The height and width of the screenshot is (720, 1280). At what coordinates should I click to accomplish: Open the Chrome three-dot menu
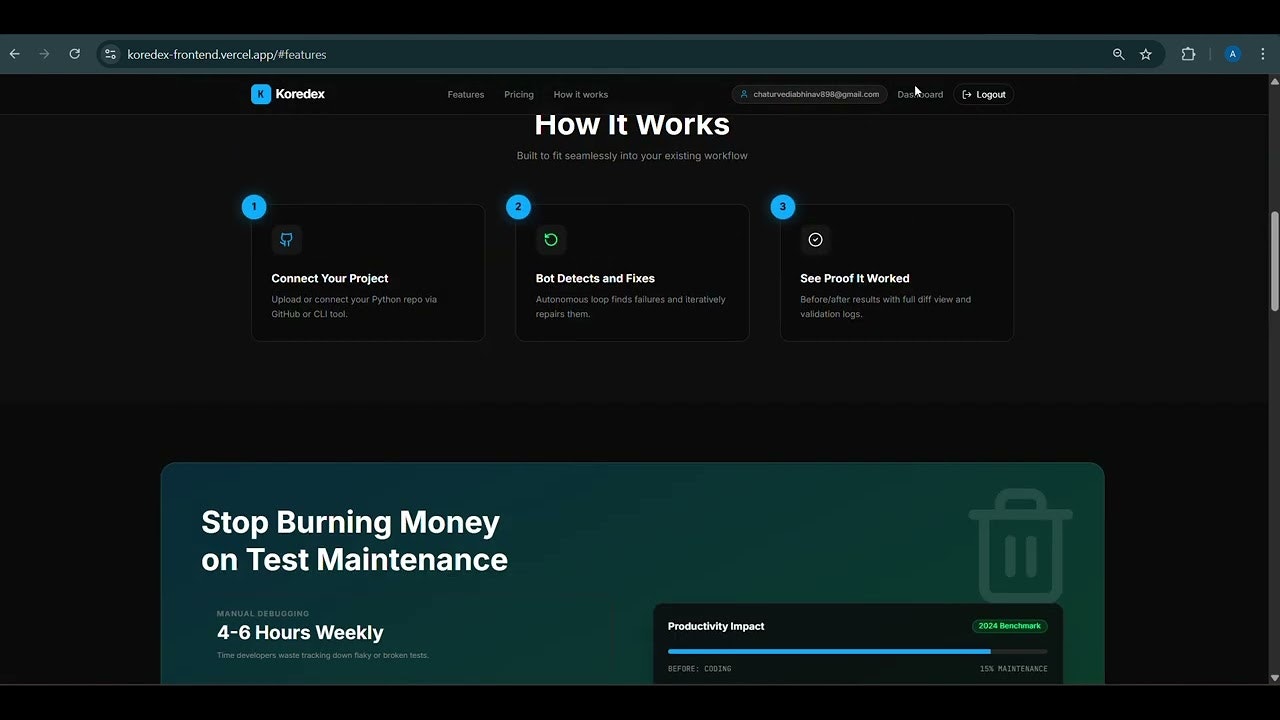pos(1264,54)
